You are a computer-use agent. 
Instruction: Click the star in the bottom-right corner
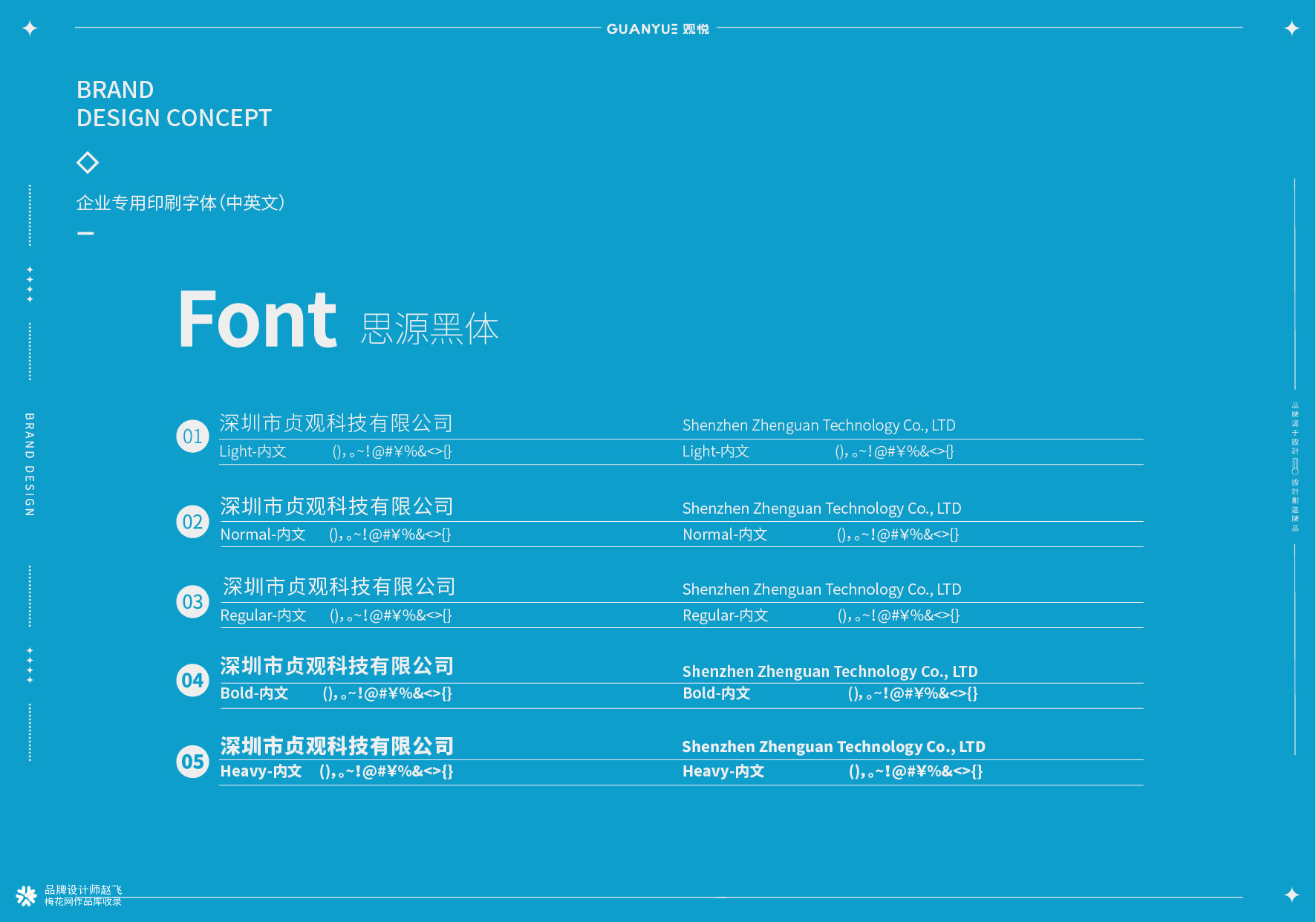[1291, 895]
